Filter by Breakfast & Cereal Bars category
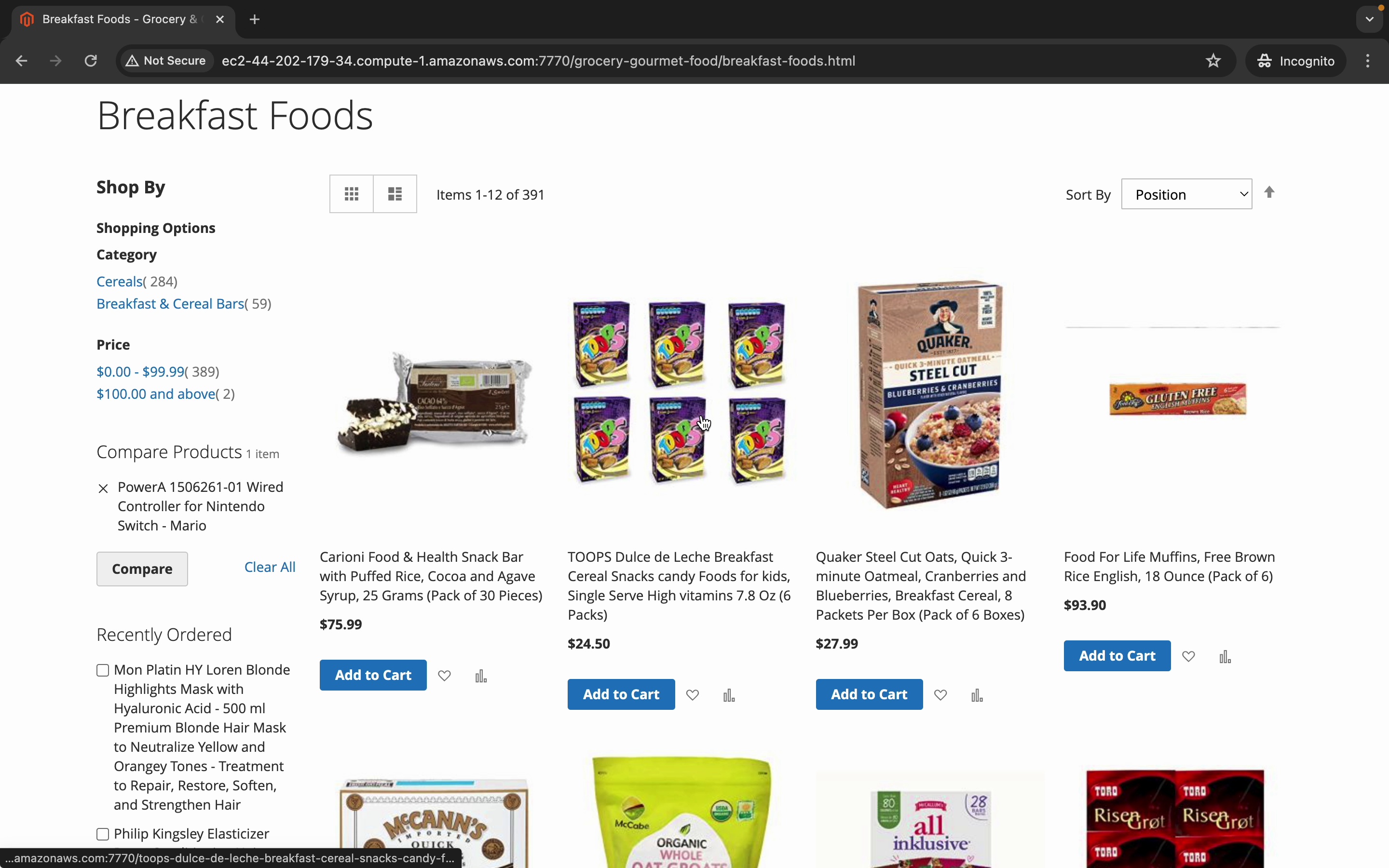Image resolution: width=1389 pixels, height=868 pixels. click(x=170, y=304)
